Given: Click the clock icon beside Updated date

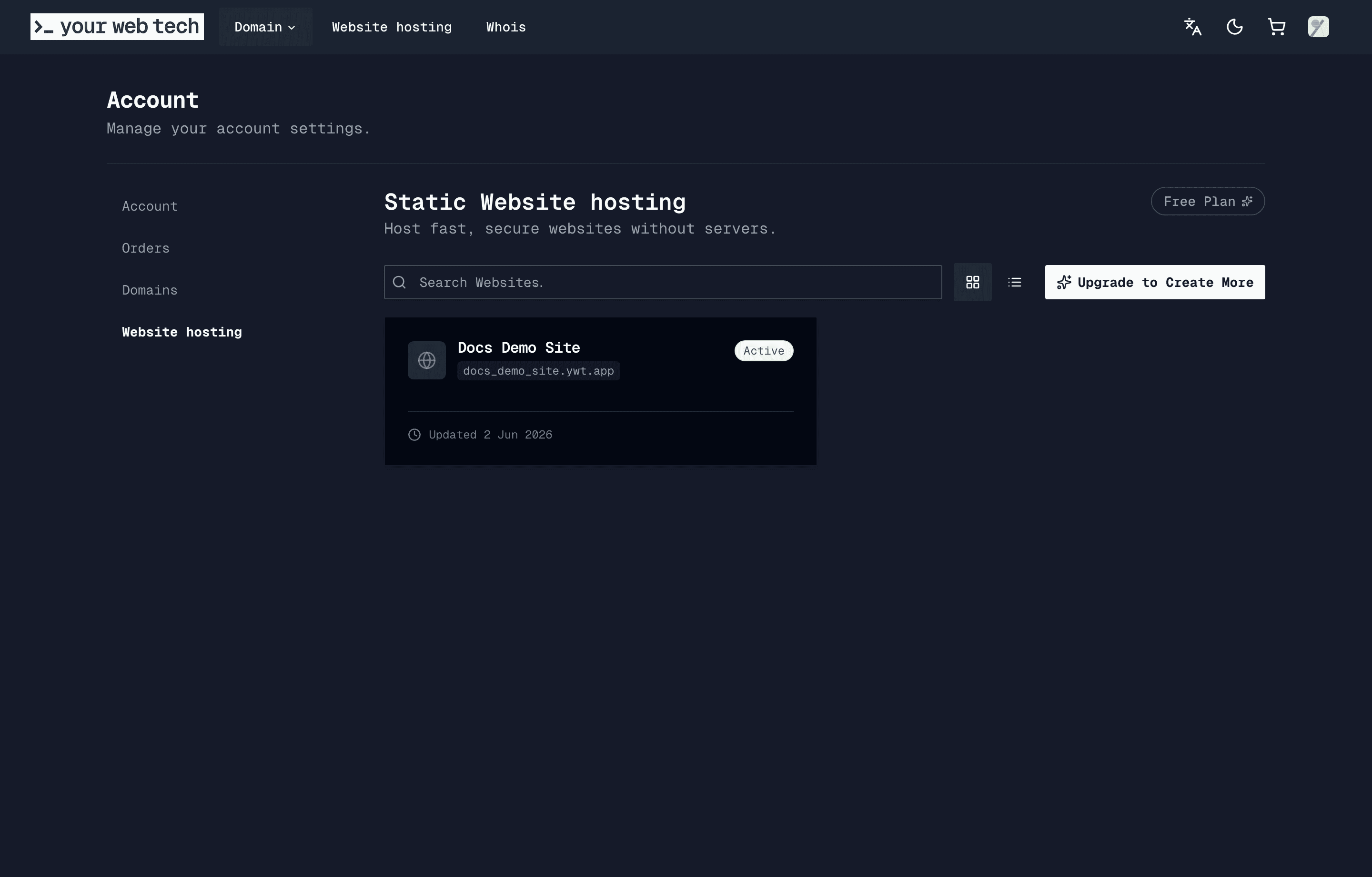Looking at the screenshot, I should [x=414, y=435].
